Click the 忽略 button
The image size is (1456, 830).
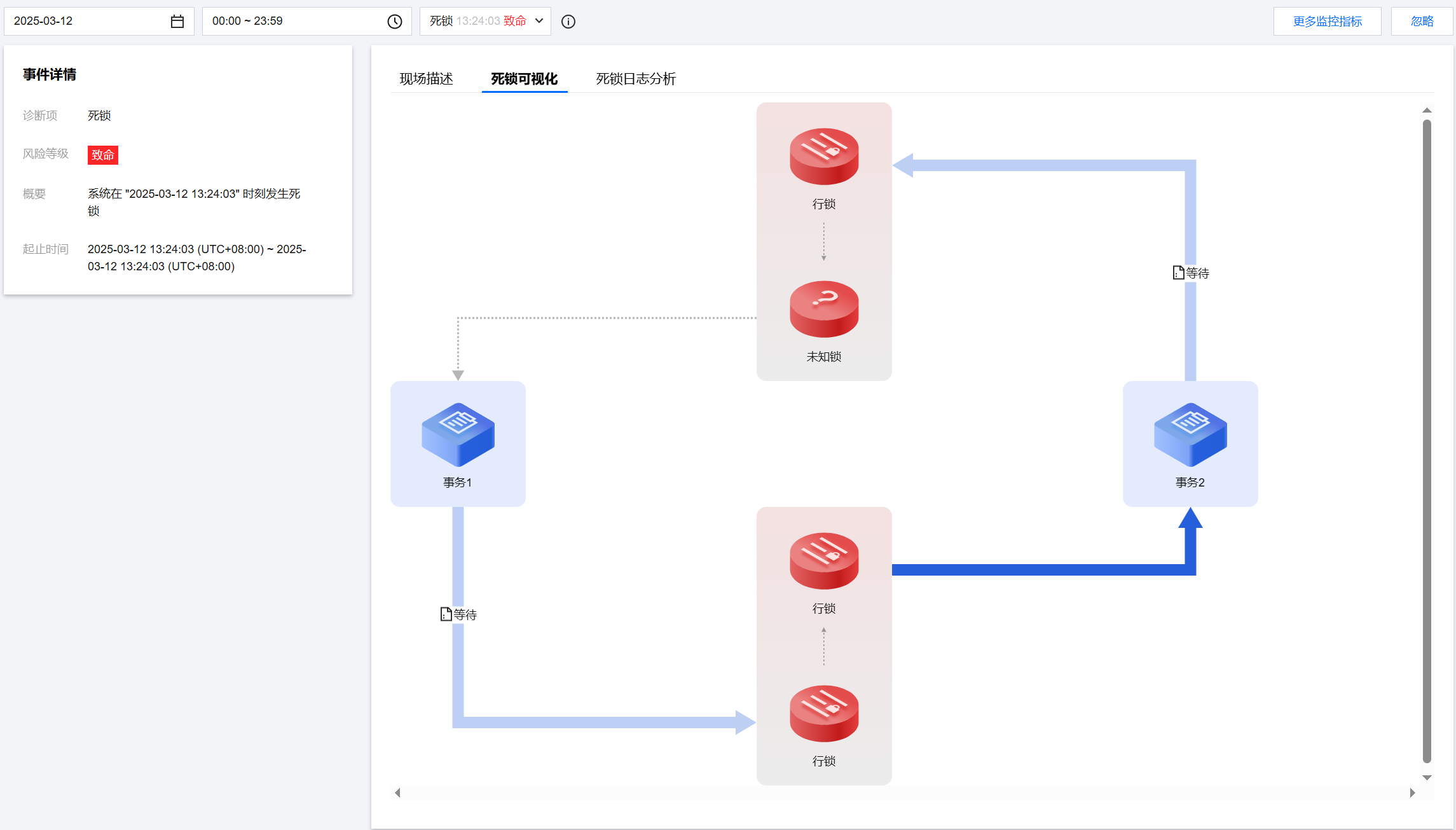coord(1422,22)
